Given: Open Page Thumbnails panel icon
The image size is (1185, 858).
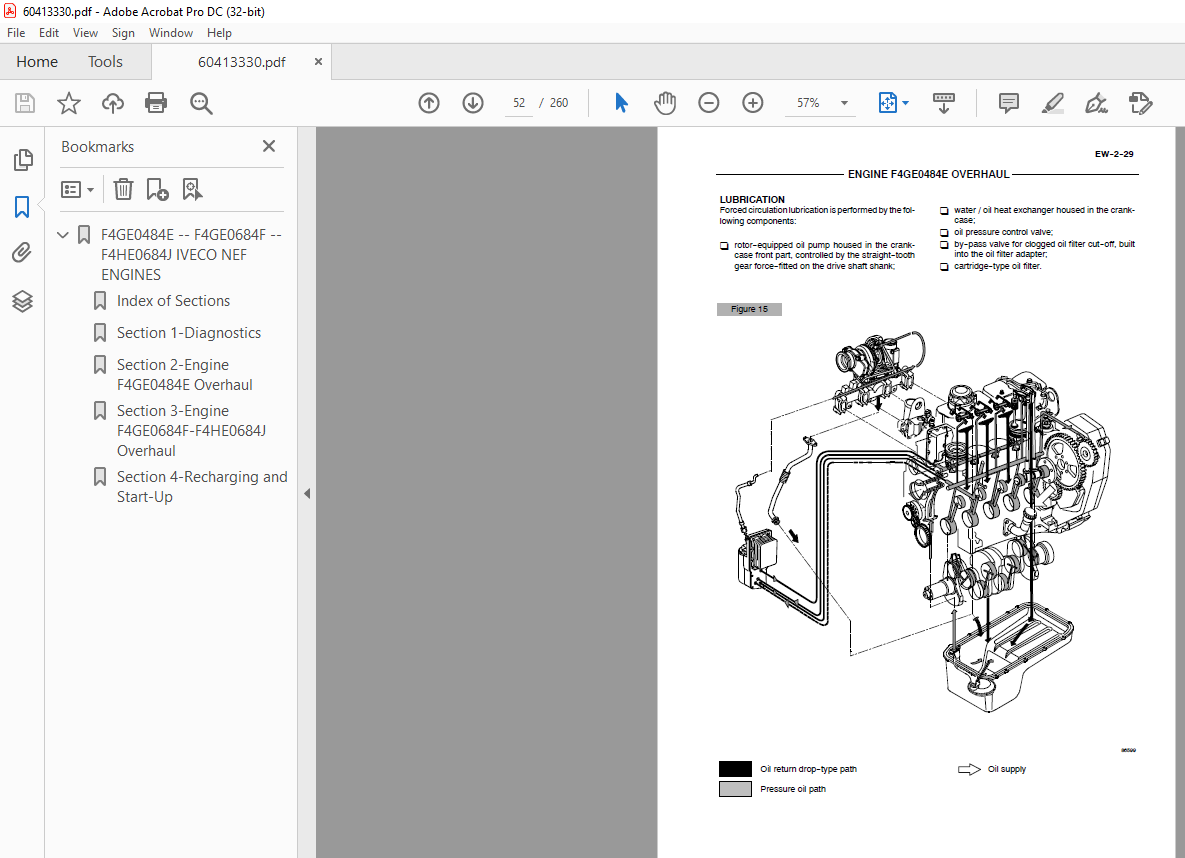Looking at the screenshot, I should pos(23,160).
